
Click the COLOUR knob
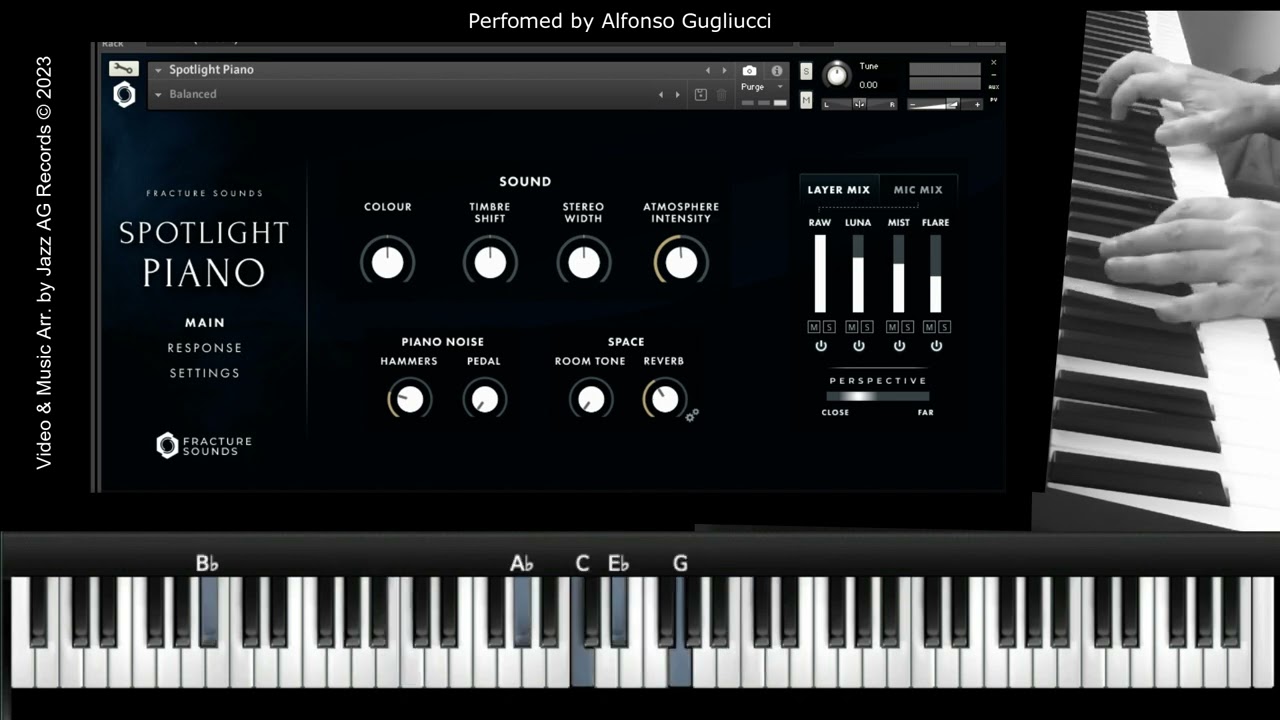click(388, 262)
